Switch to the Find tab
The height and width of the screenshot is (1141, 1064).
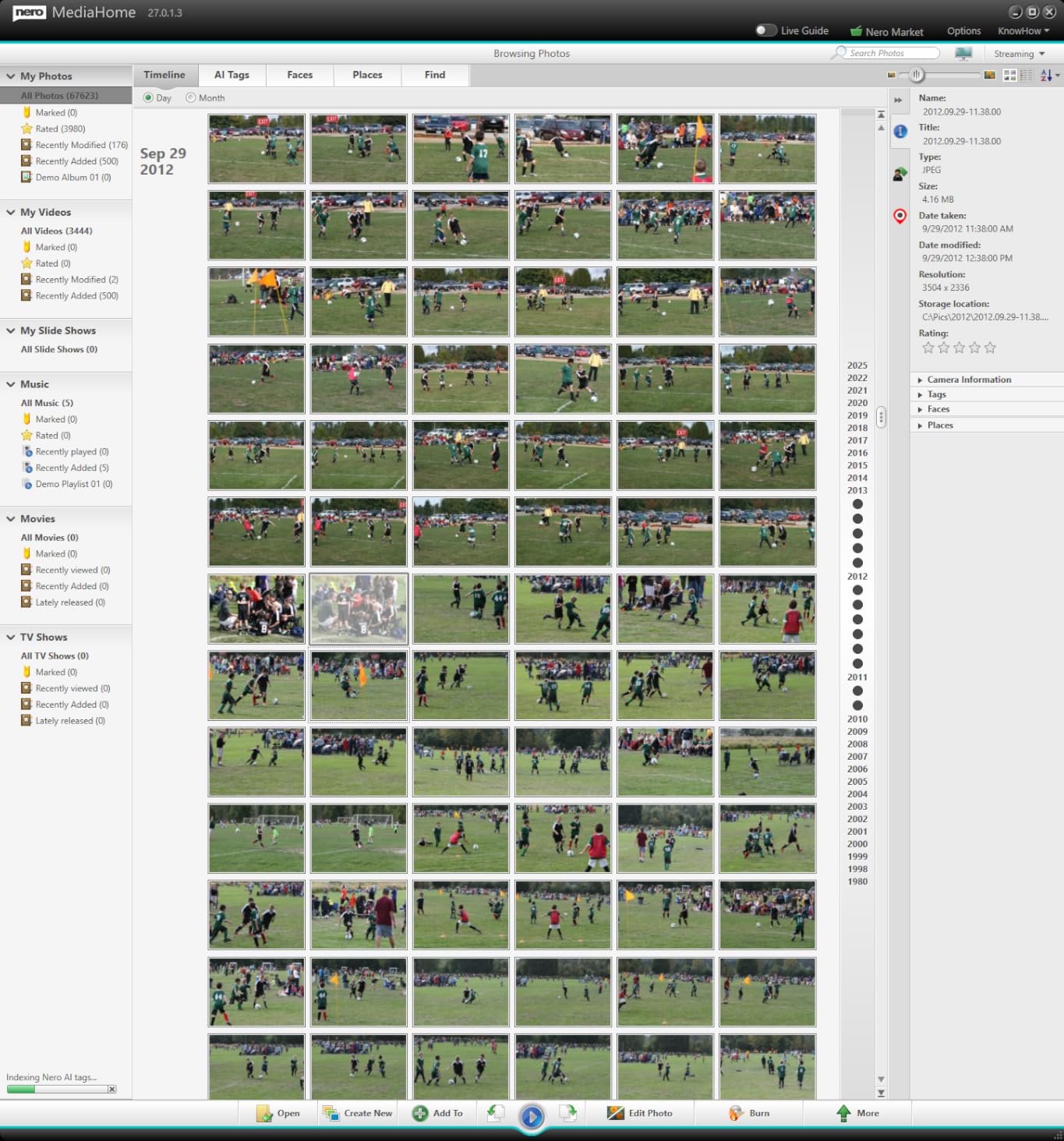tap(435, 75)
